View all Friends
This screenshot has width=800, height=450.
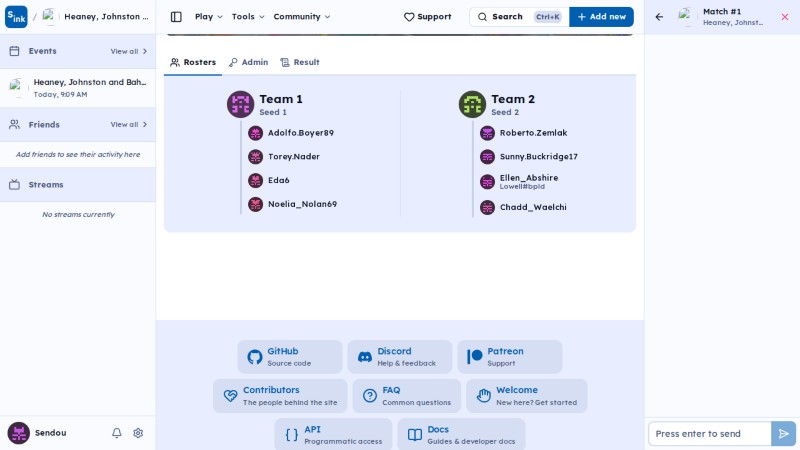click(x=129, y=124)
